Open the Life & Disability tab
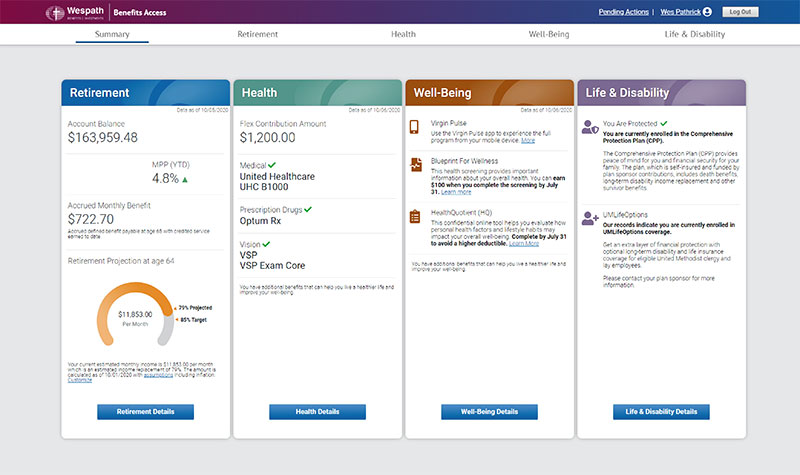 tap(694, 34)
